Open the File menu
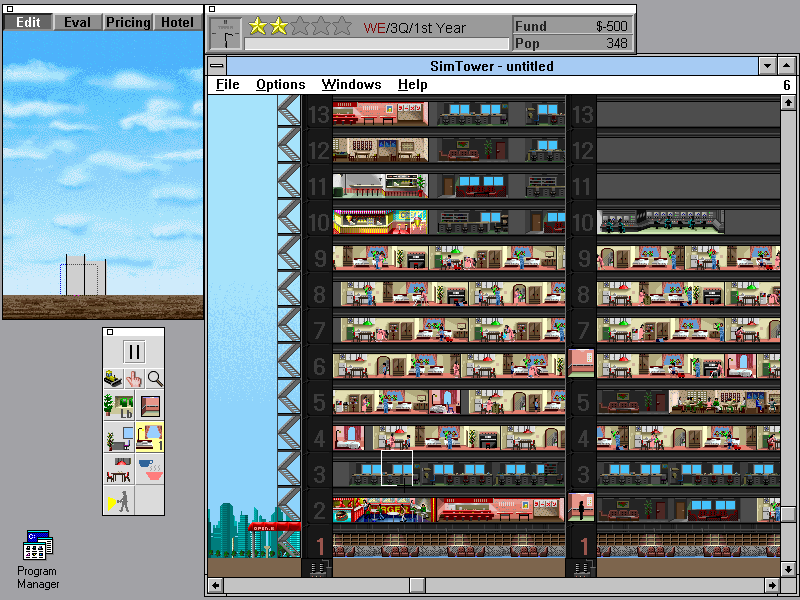 (228, 85)
